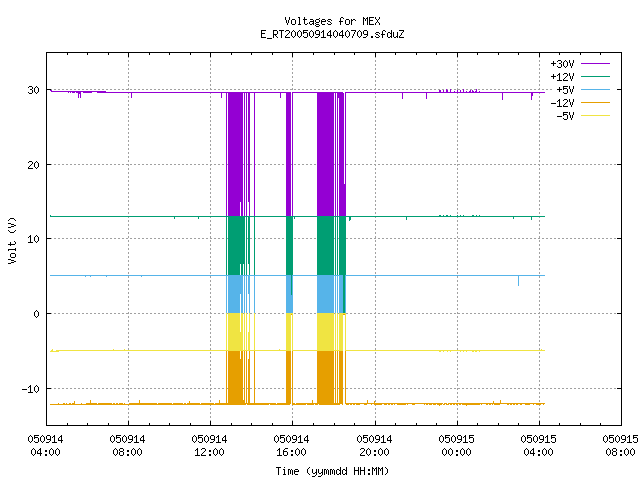Click x-axis label 050914 16:00
The height and width of the screenshot is (480, 640).
(291, 446)
